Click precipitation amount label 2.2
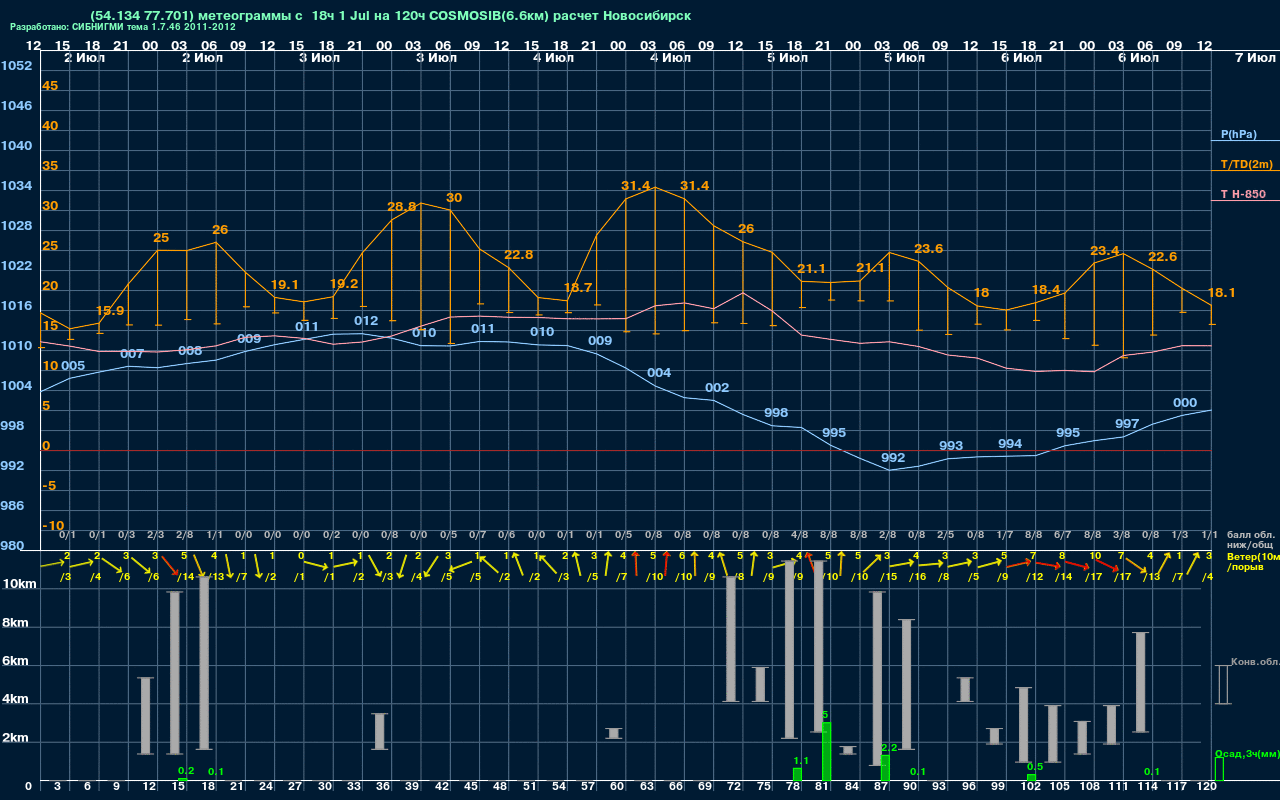1280x800 pixels. coord(889,748)
